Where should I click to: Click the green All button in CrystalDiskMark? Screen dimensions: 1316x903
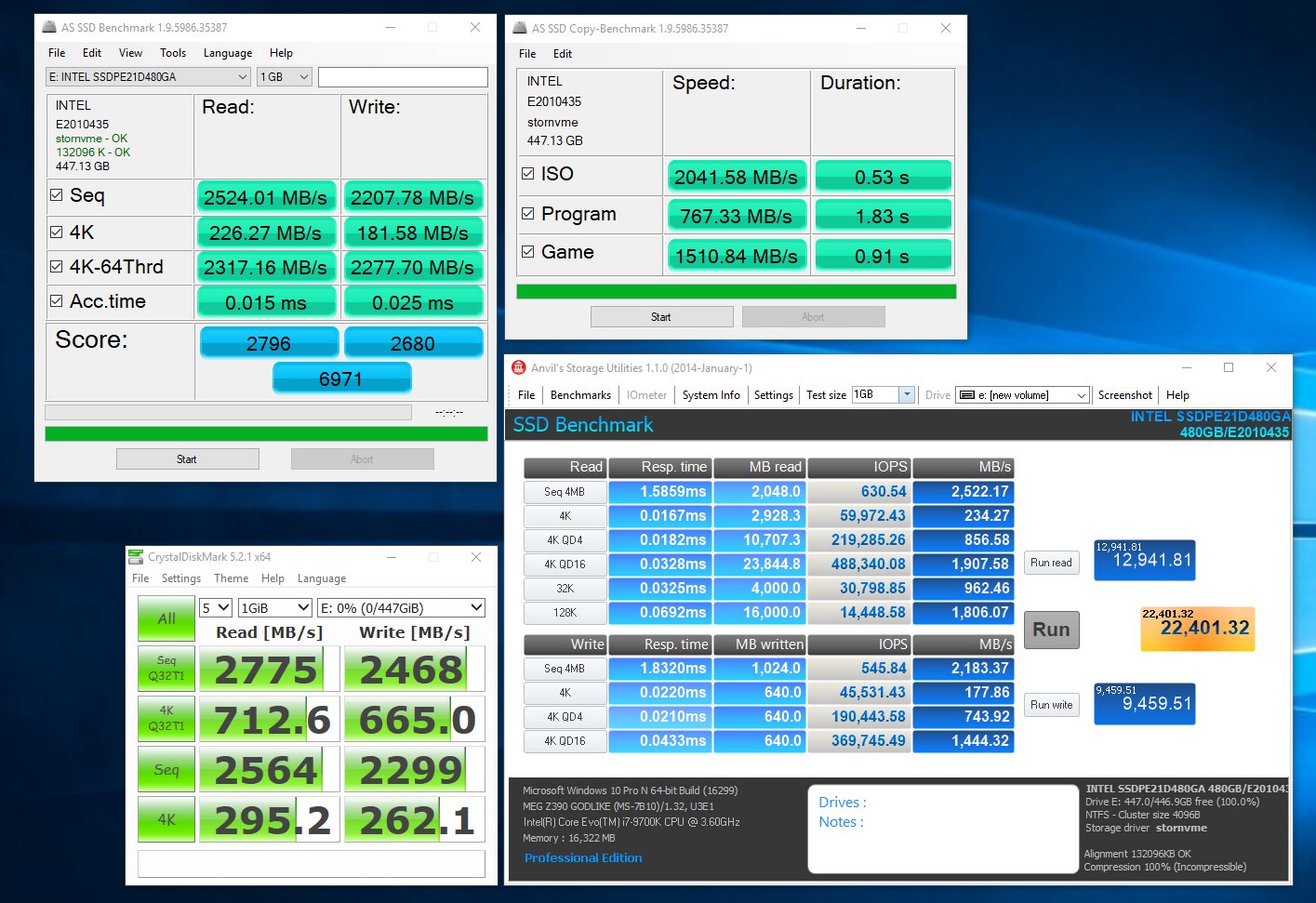point(166,618)
